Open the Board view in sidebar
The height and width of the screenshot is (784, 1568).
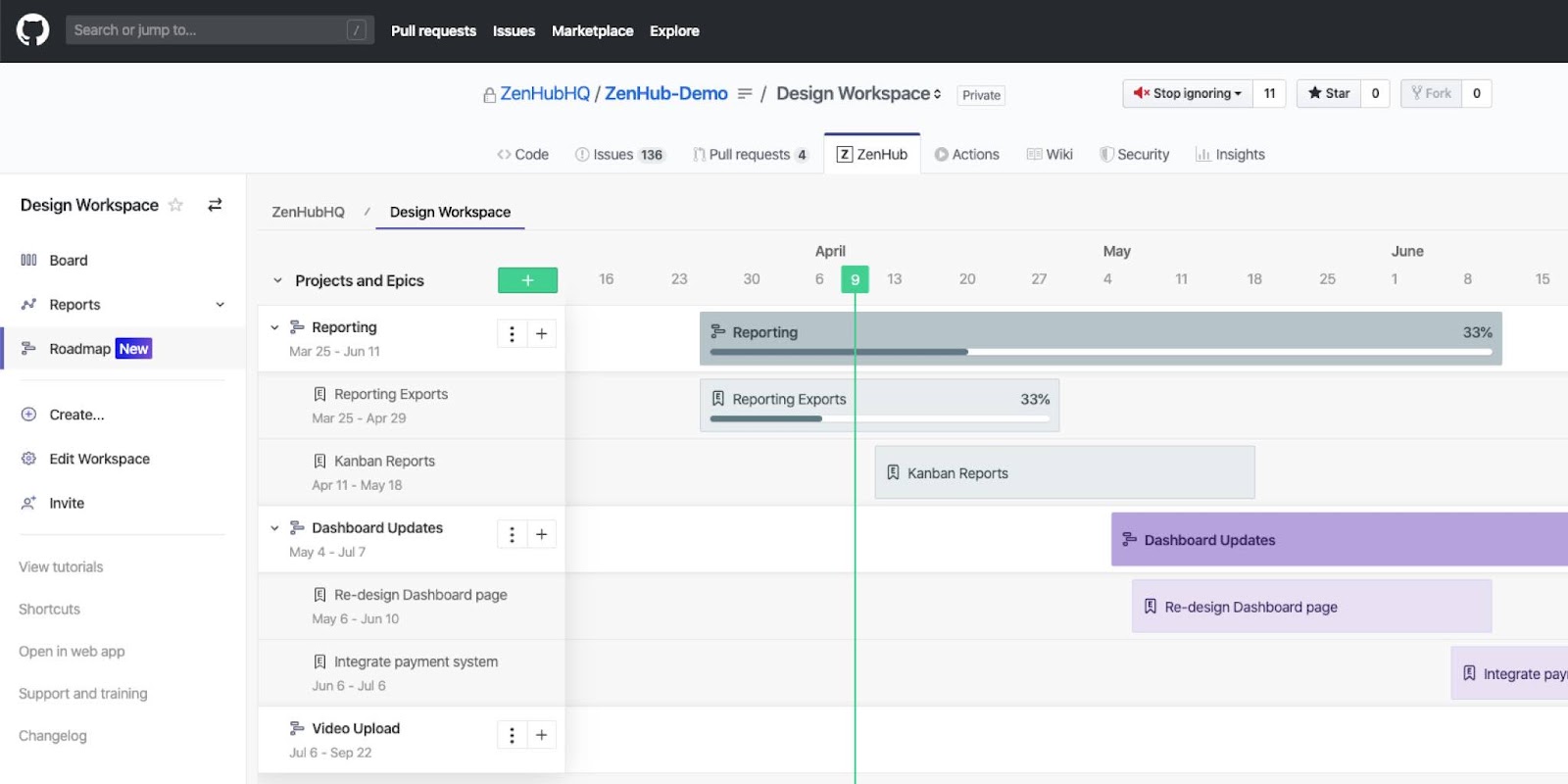pyautogui.click(x=68, y=261)
